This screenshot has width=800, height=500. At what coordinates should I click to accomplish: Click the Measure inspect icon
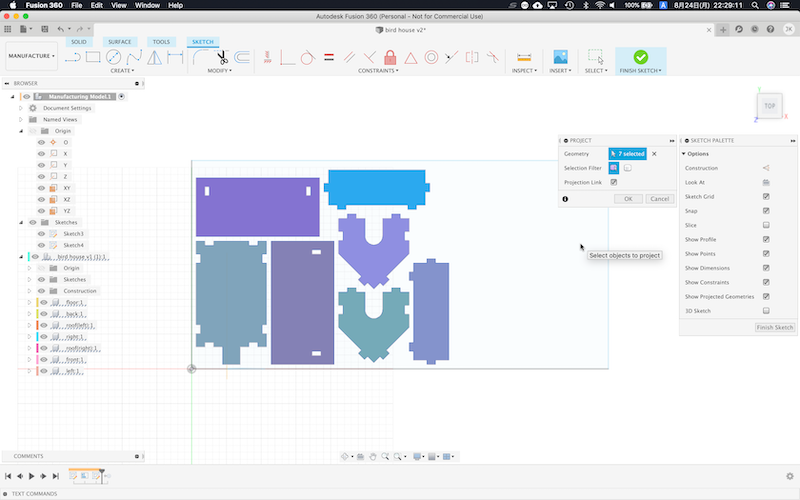point(524,57)
